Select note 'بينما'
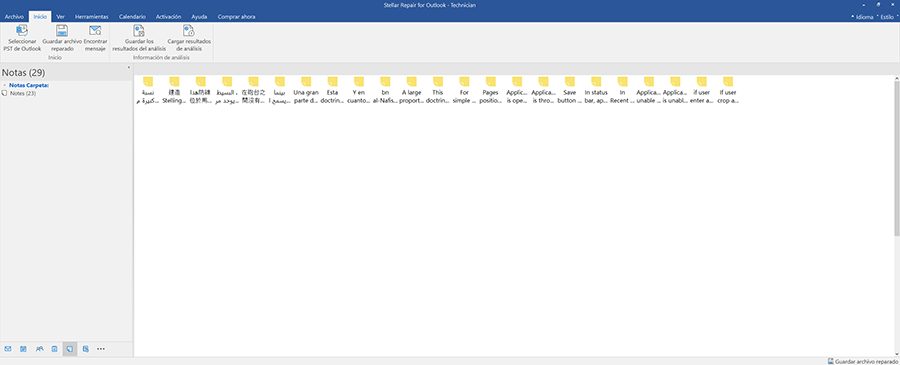The width and height of the screenshot is (900, 365). [x=280, y=90]
